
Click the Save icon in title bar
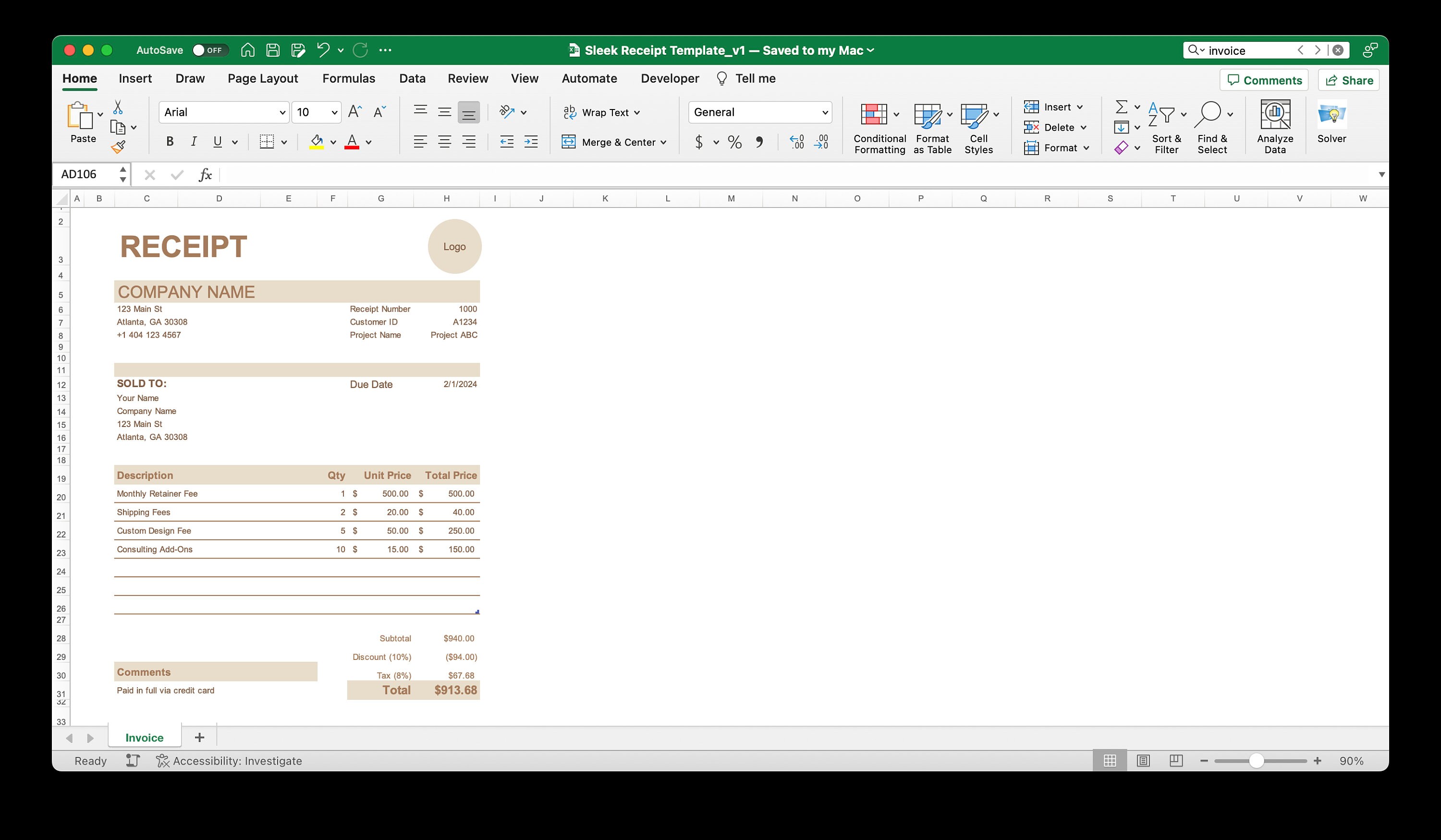273,50
